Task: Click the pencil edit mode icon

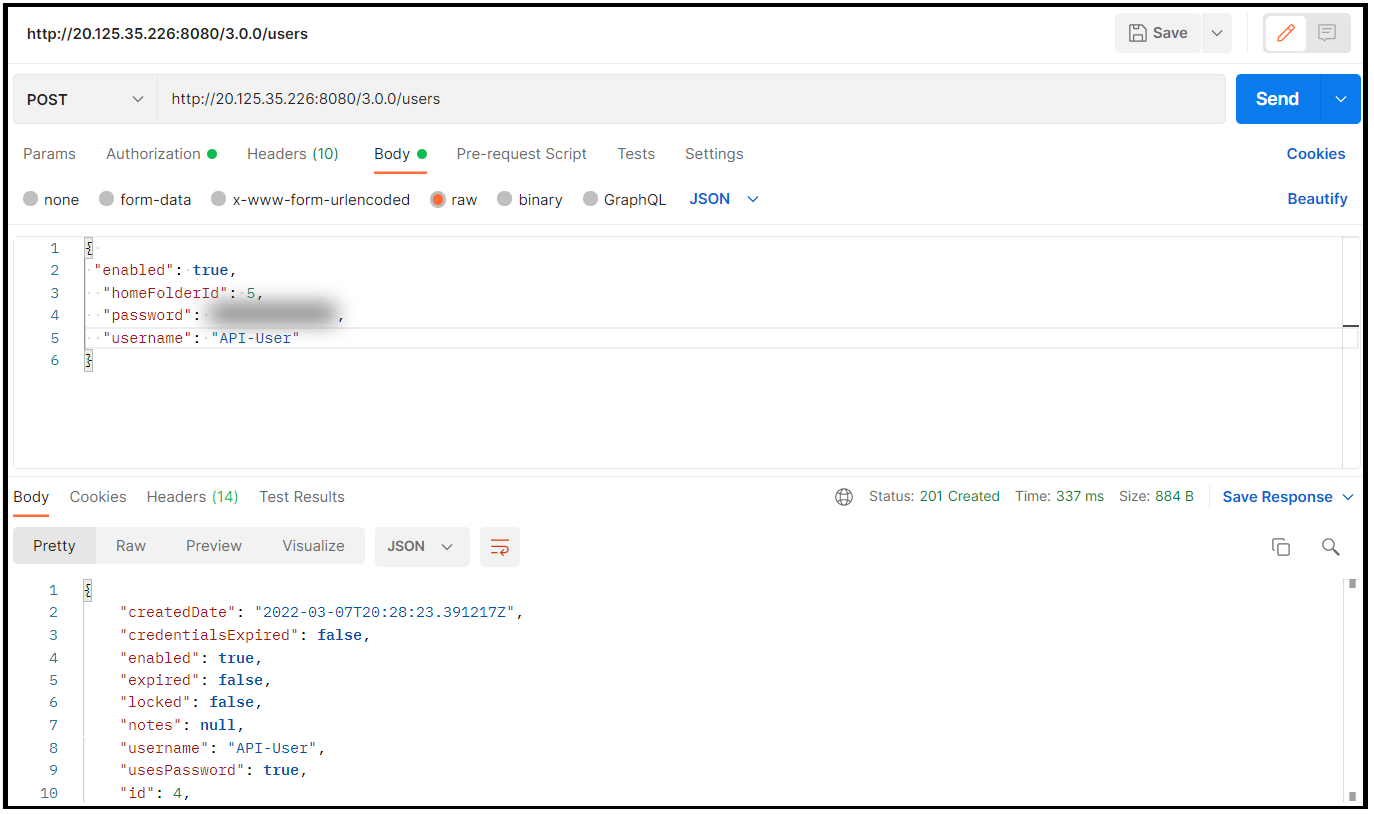Action: pos(1286,33)
